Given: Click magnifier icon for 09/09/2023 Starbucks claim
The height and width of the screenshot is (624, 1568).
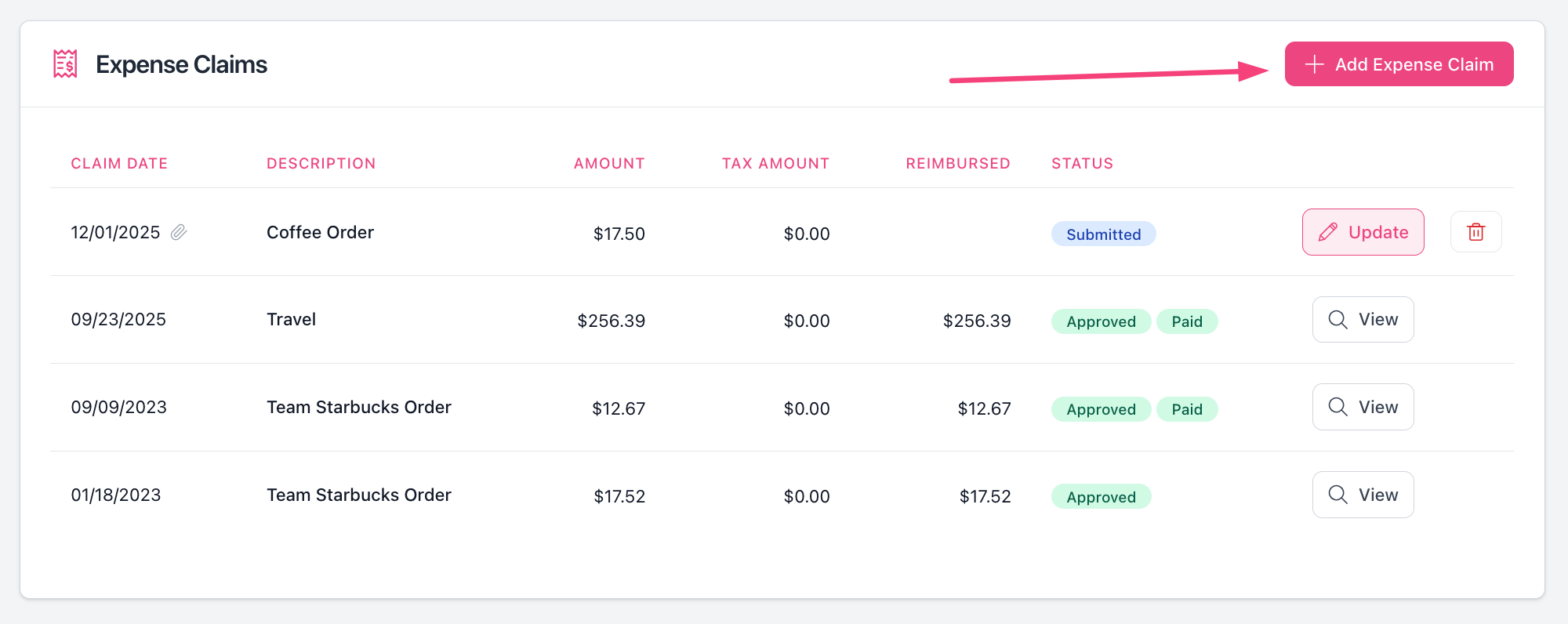Looking at the screenshot, I should [1338, 407].
